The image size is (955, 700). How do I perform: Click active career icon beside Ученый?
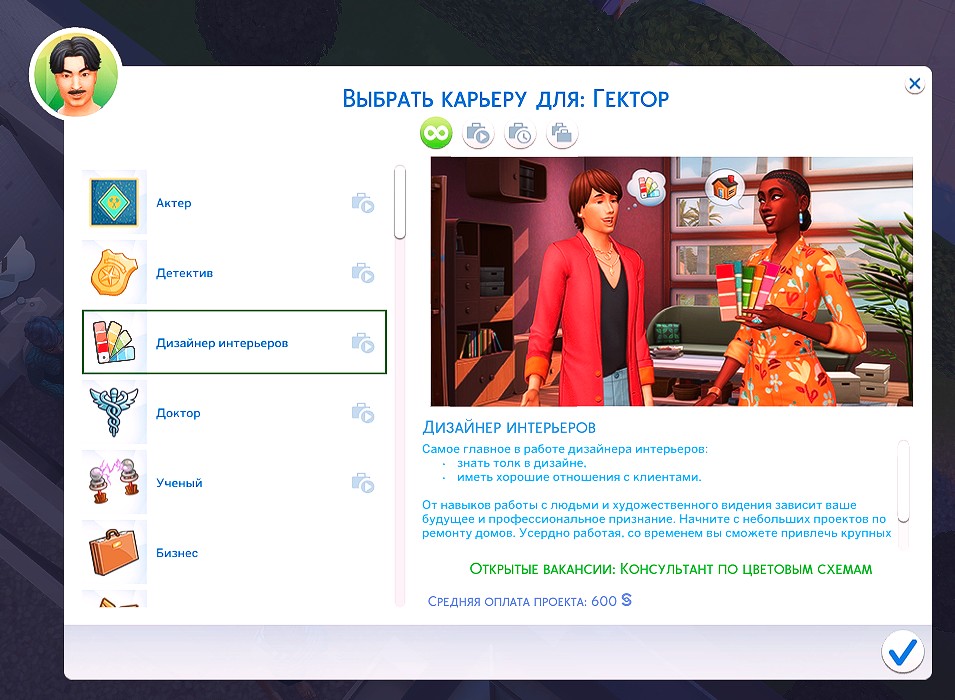point(363,483)
